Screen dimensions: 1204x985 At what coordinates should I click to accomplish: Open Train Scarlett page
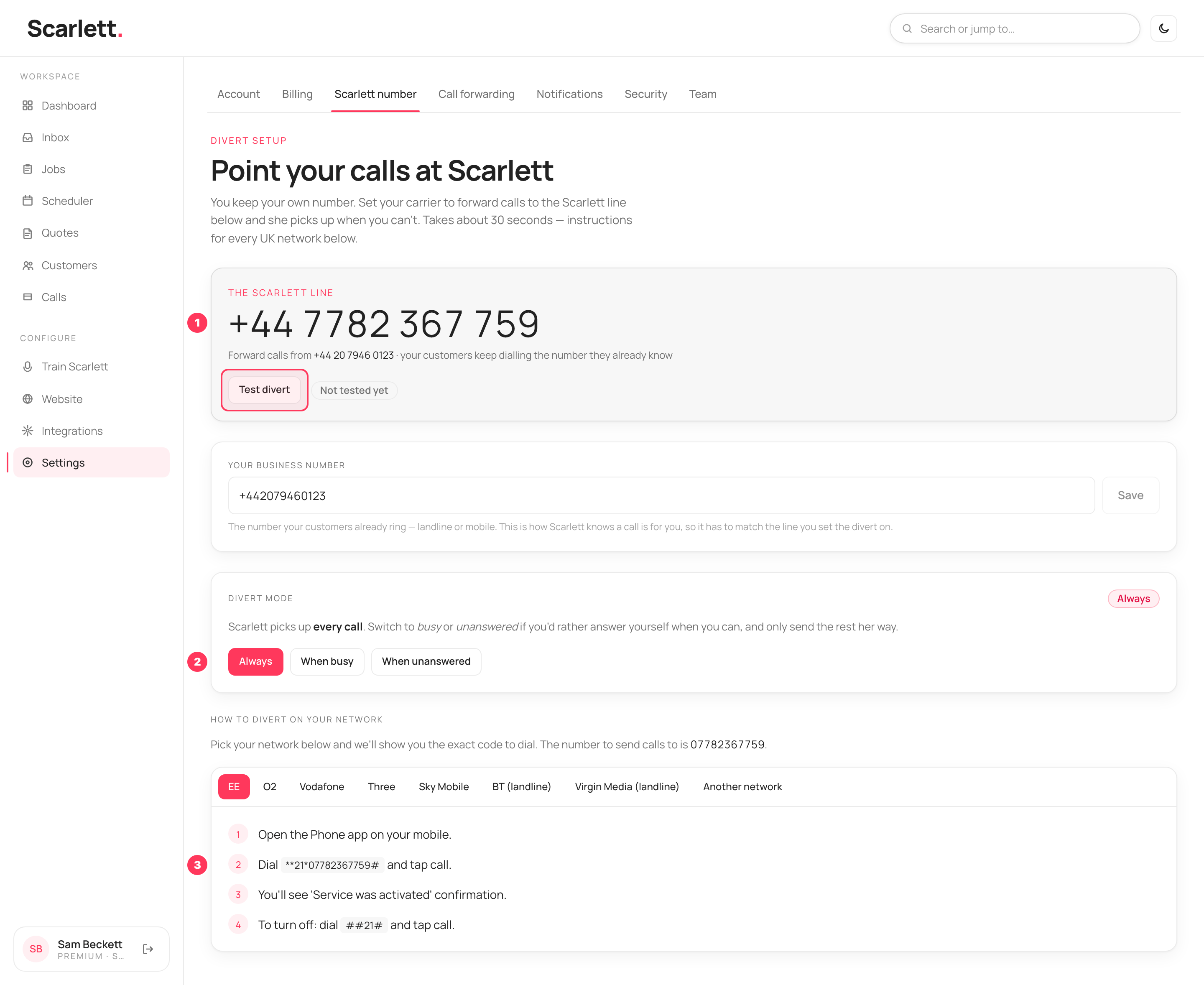(92, 367)
